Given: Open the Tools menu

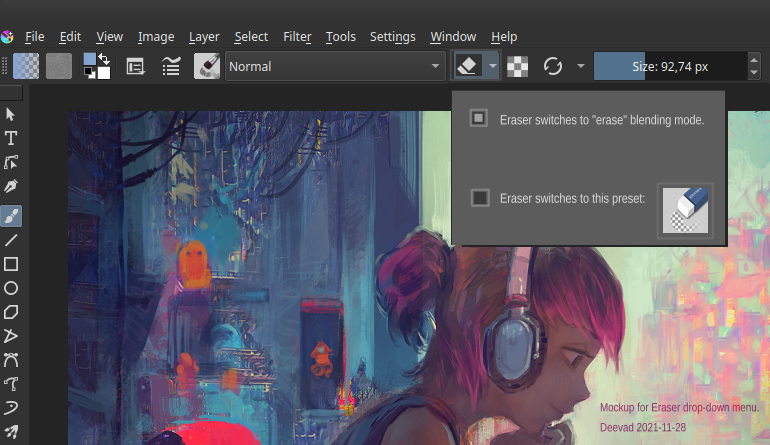Looking at the screenshot, I should (x=340, y=37).
